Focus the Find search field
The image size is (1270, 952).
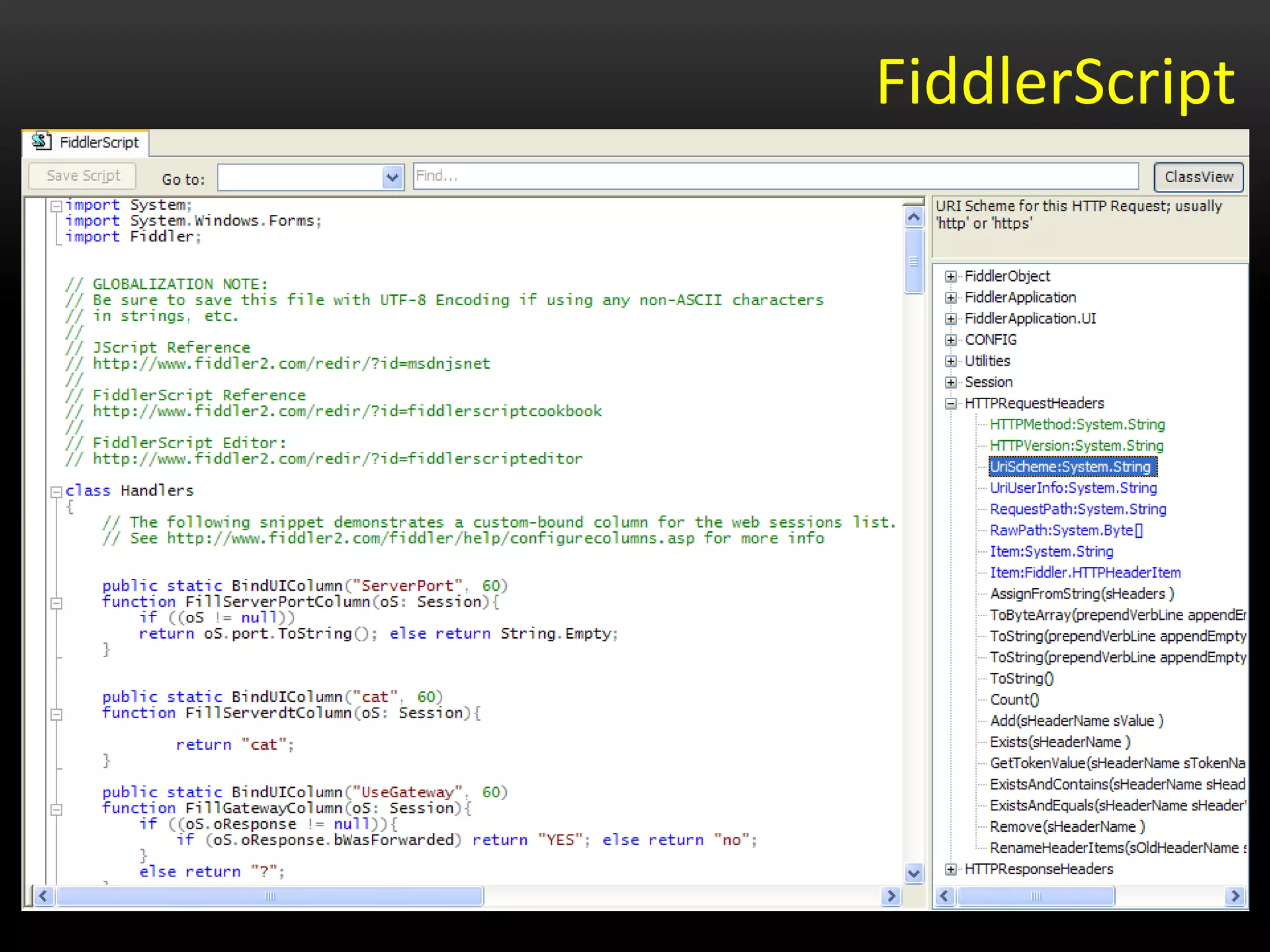pyautogui.click(x=776, y=176)
